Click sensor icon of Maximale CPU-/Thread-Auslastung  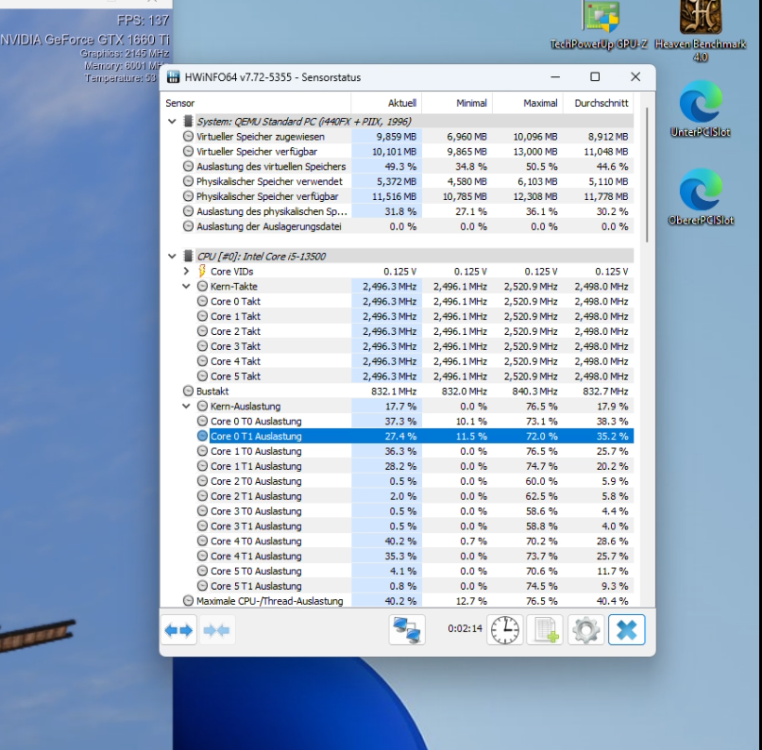tap(188, 600)
